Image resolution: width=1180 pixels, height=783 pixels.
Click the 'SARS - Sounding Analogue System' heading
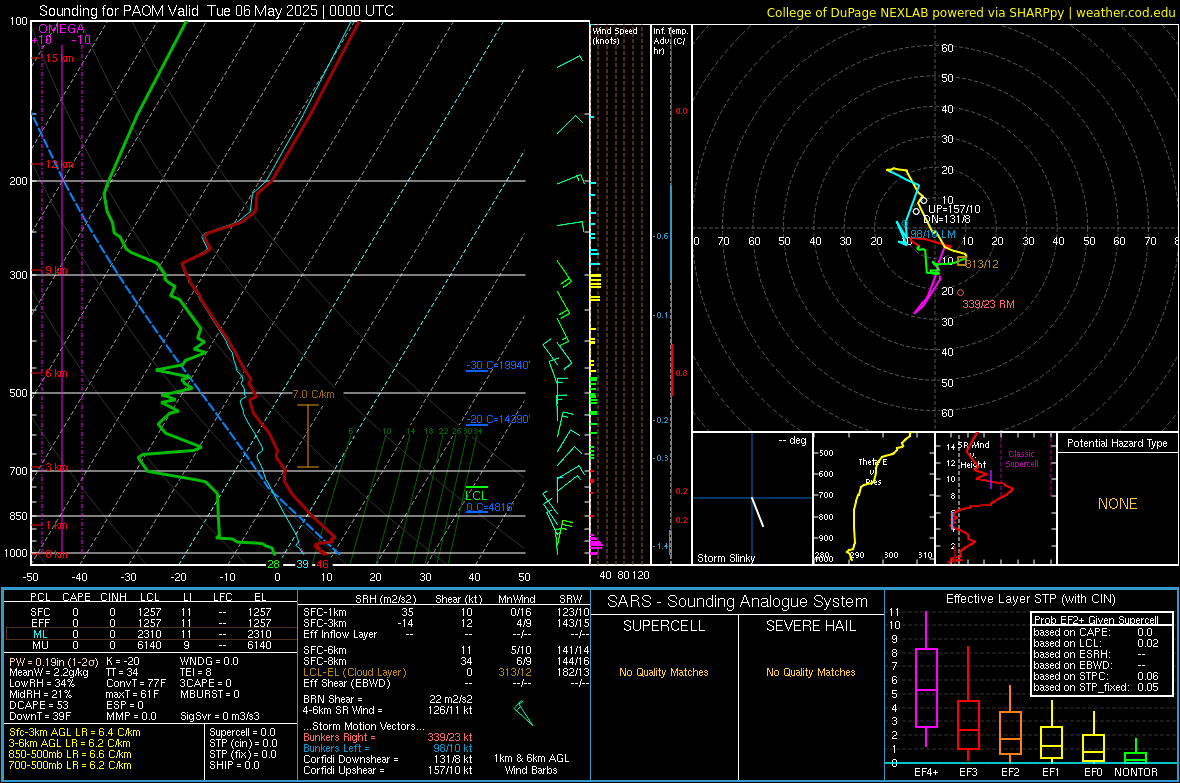(x=738, y=602)
